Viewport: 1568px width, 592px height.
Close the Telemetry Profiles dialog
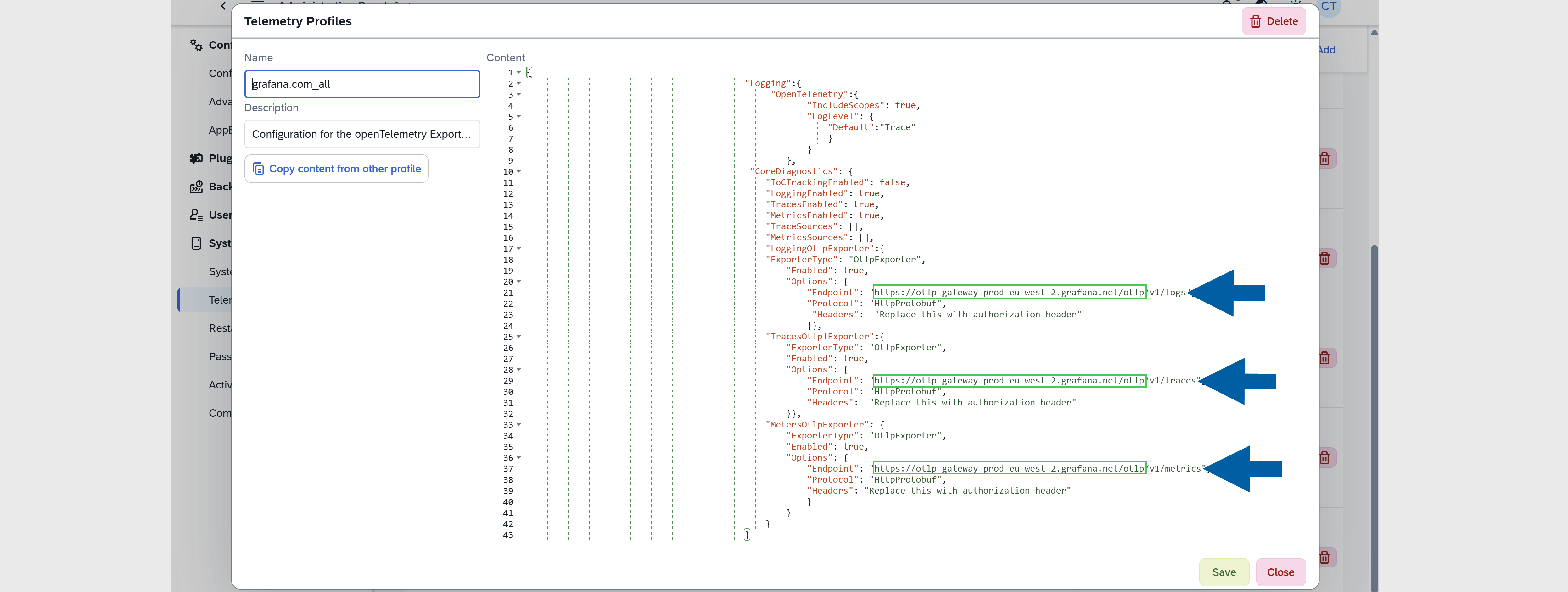(x=1280, y=572)
